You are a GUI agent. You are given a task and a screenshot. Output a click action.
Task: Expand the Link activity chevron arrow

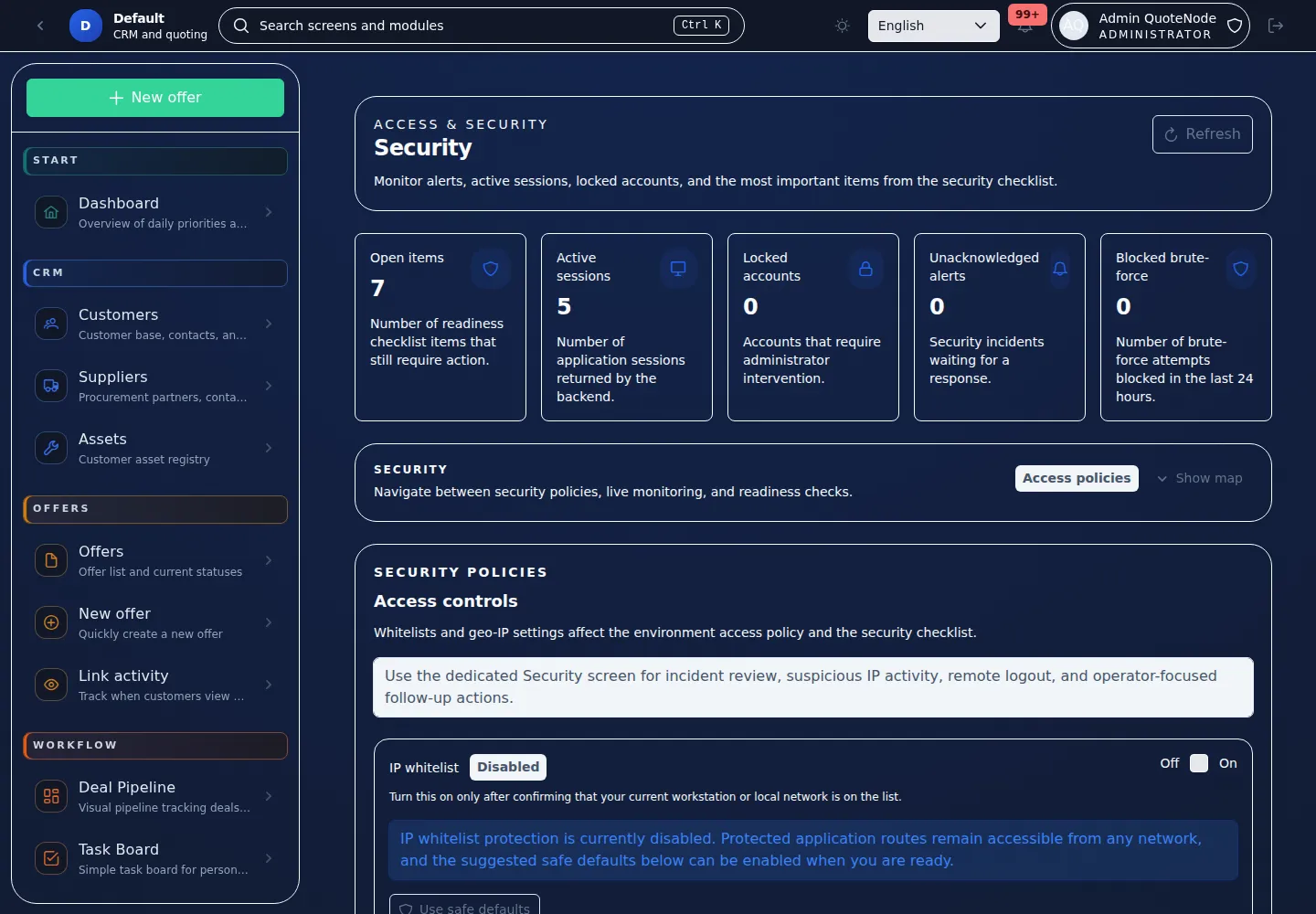(269, 685)
